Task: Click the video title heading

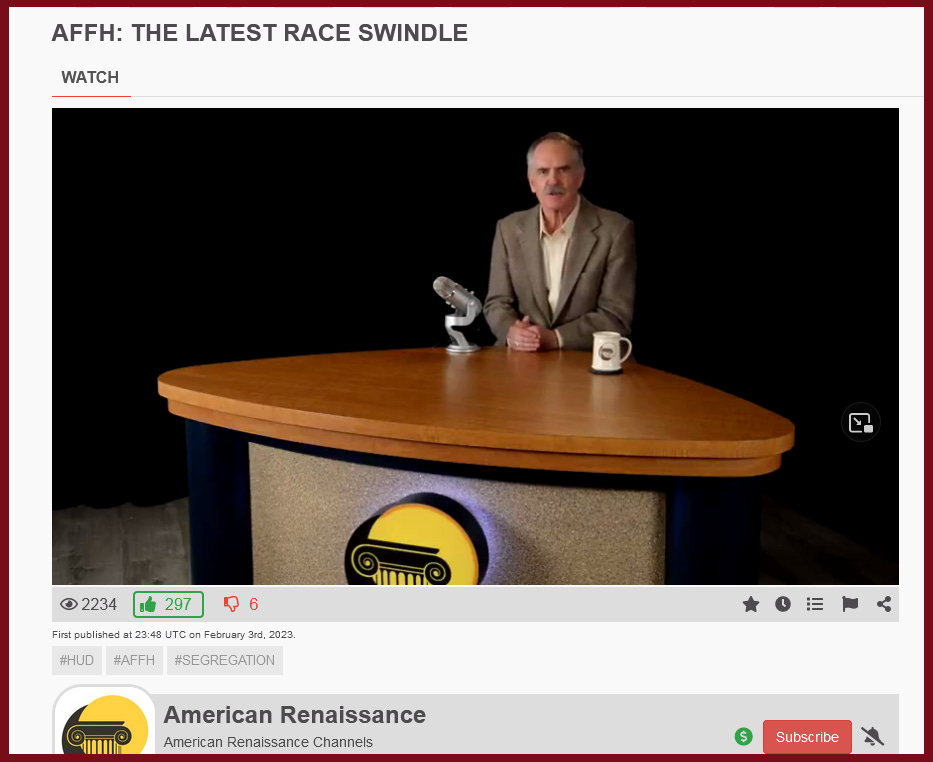Action: pos(259,33)
